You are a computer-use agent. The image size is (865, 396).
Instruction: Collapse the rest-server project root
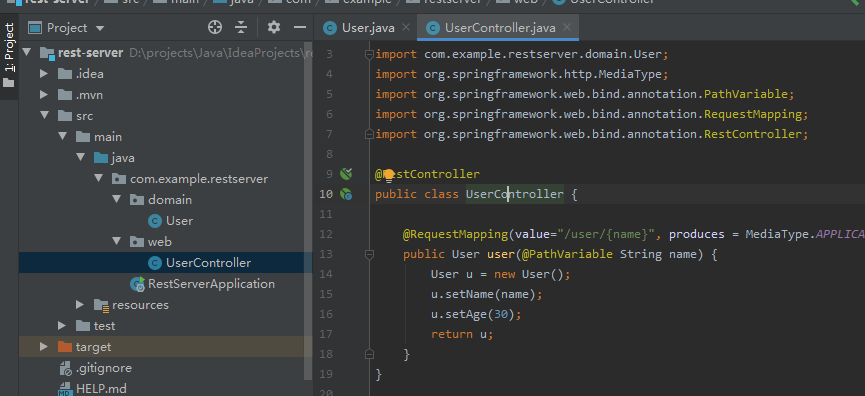pyautogui.click(x=26, y=53)
